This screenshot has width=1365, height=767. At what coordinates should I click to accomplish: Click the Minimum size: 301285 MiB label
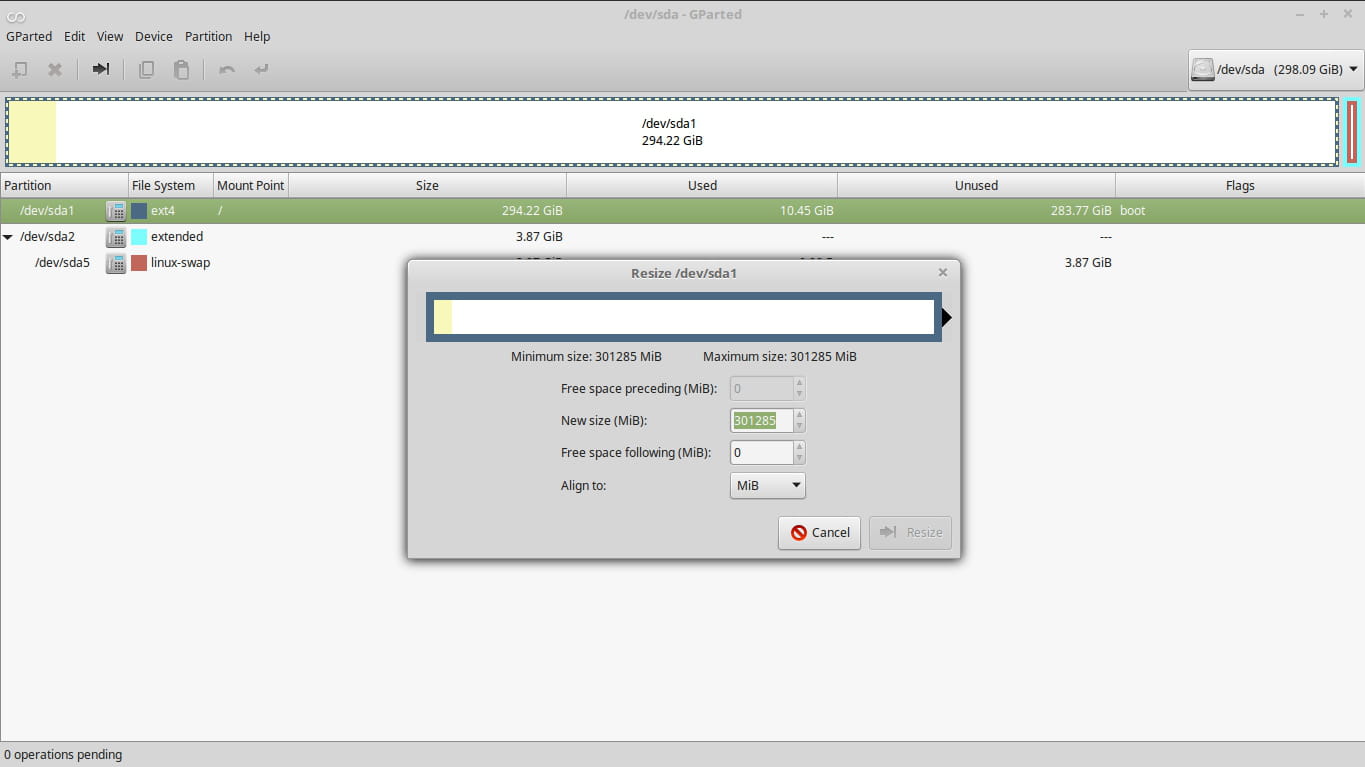[x=586, y=357]
